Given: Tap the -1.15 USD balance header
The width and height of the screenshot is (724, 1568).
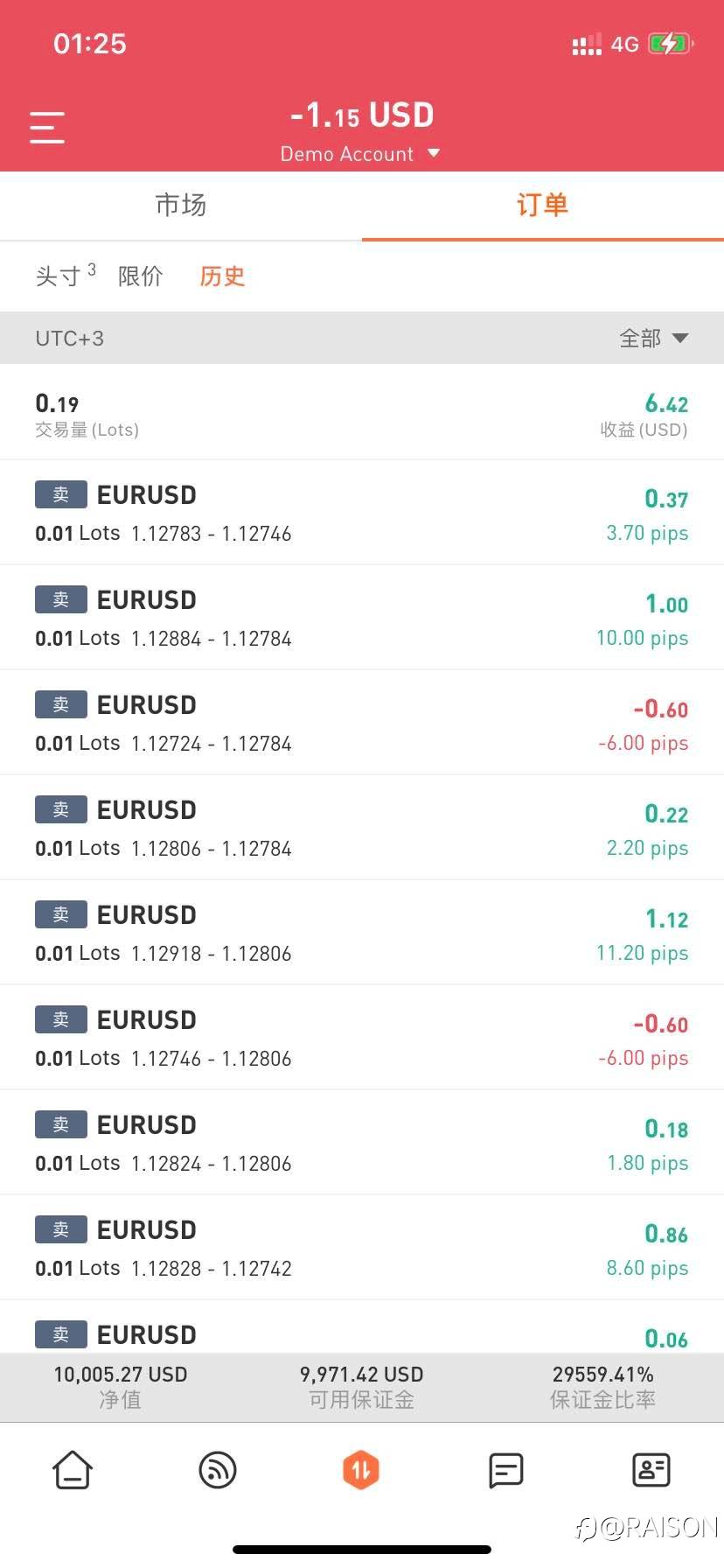Looking at the screenshot, I should click(x=361, y=115).
